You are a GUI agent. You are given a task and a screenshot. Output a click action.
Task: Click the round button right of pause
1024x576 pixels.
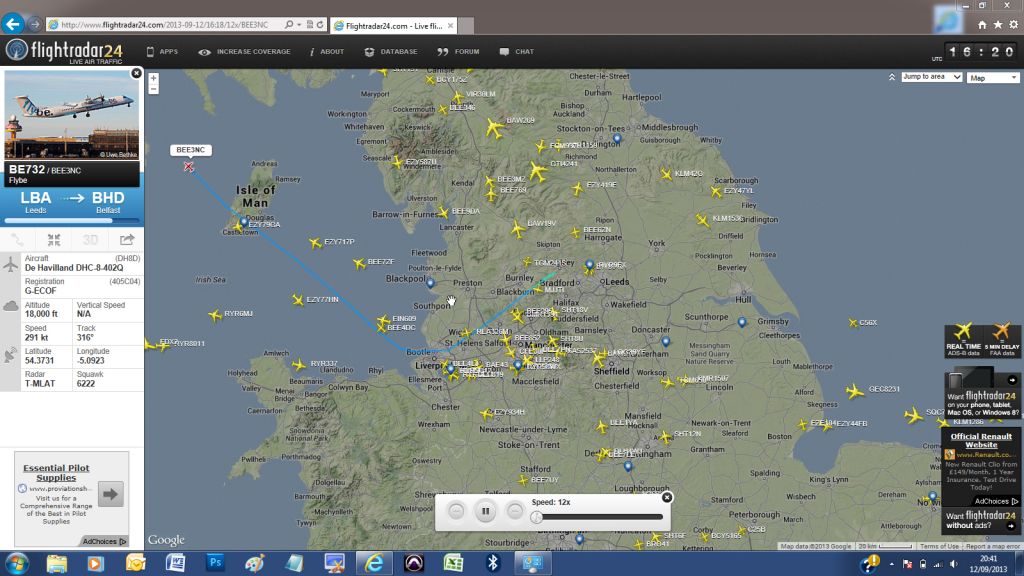515,511
